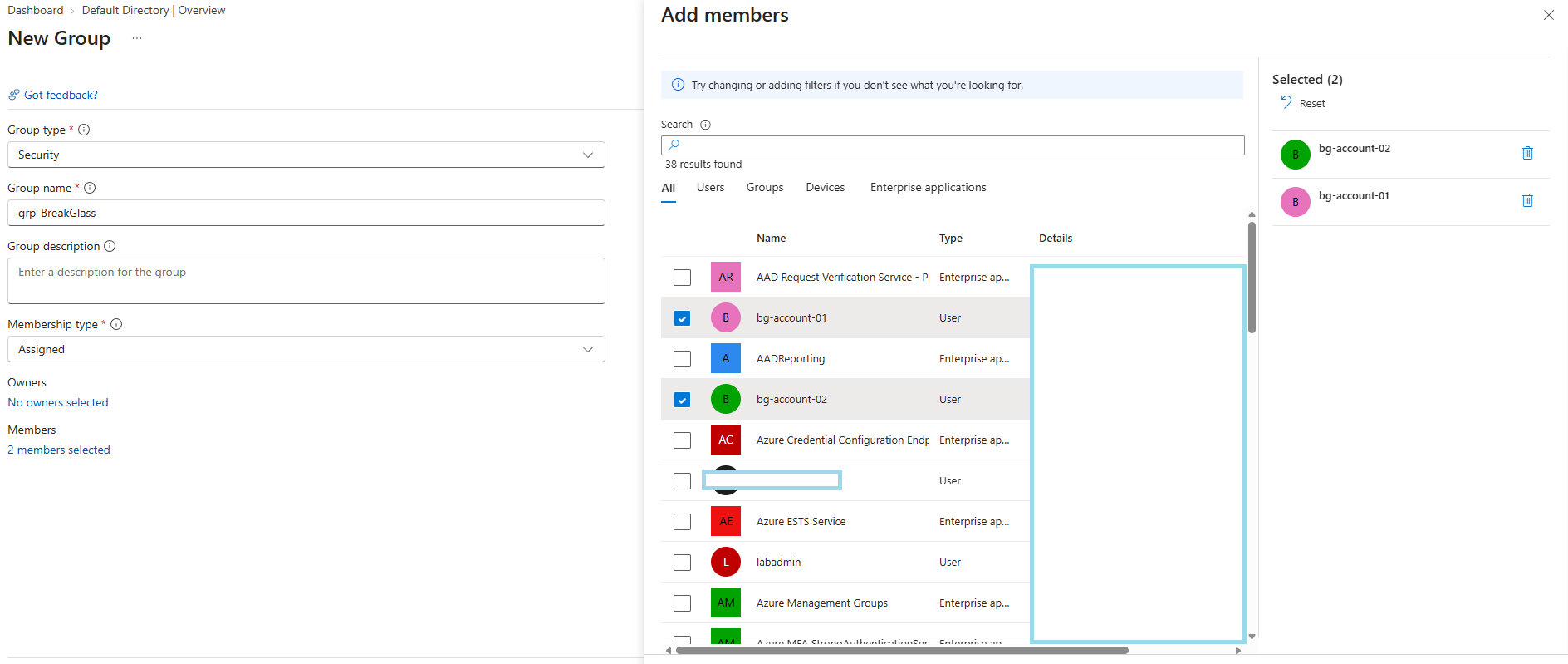Focus the Group name input field
Screen dimensions: 1568x664
[x=306, y=213]
